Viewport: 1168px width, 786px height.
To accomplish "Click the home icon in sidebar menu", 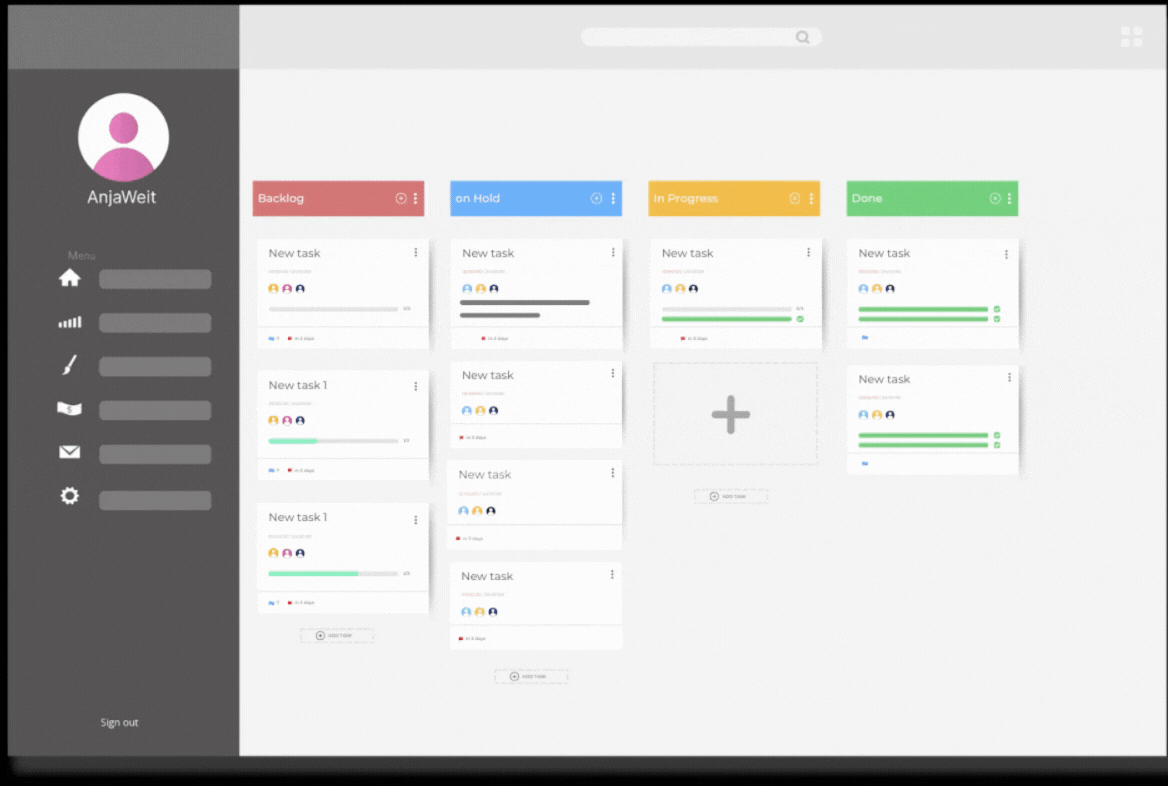I will (x=69, y=278).
